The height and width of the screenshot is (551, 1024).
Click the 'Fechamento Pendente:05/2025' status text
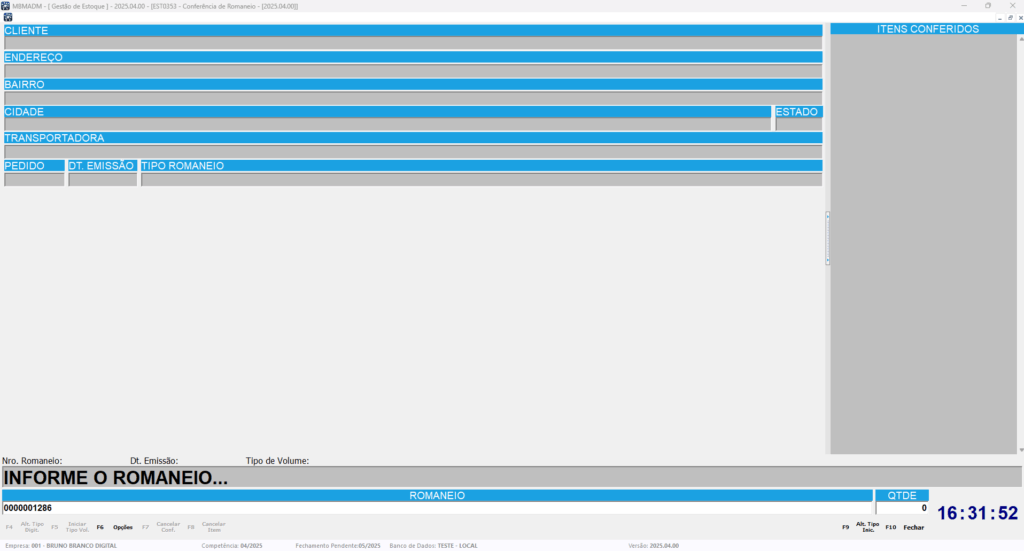338,546
